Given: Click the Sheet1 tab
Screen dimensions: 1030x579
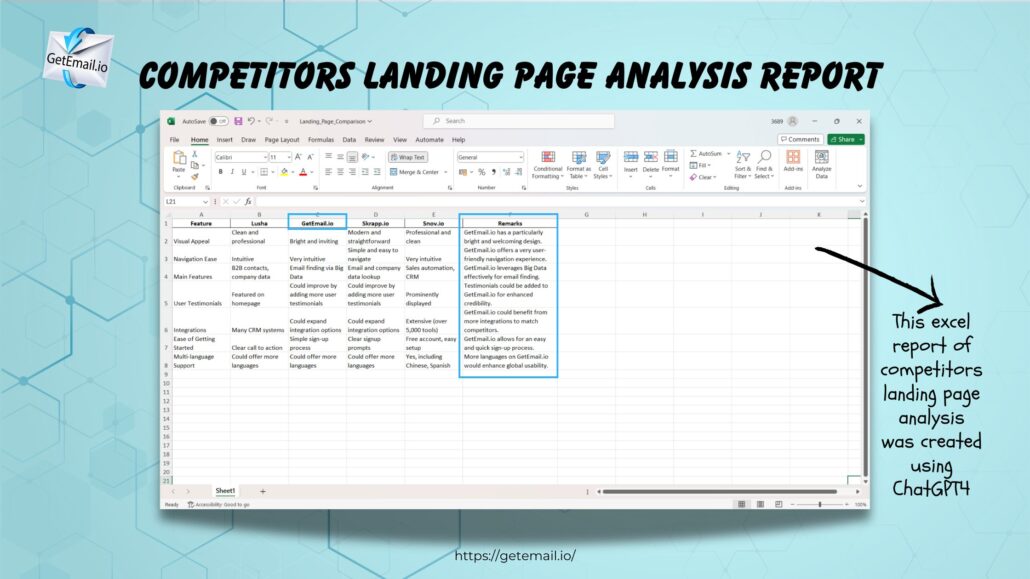Looking at the screenshot, I should click(x=227, y=491).
